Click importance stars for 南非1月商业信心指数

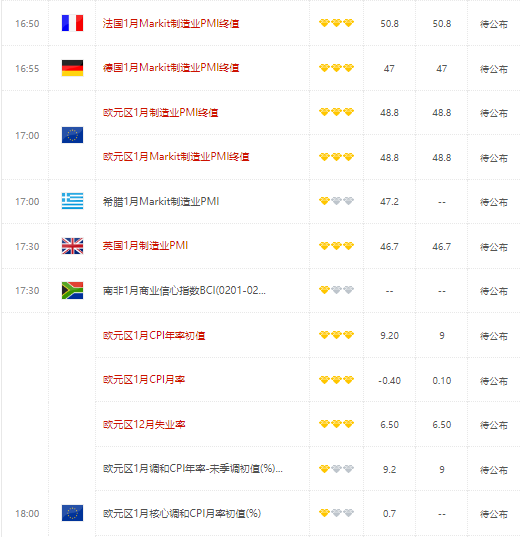[336, 290]
